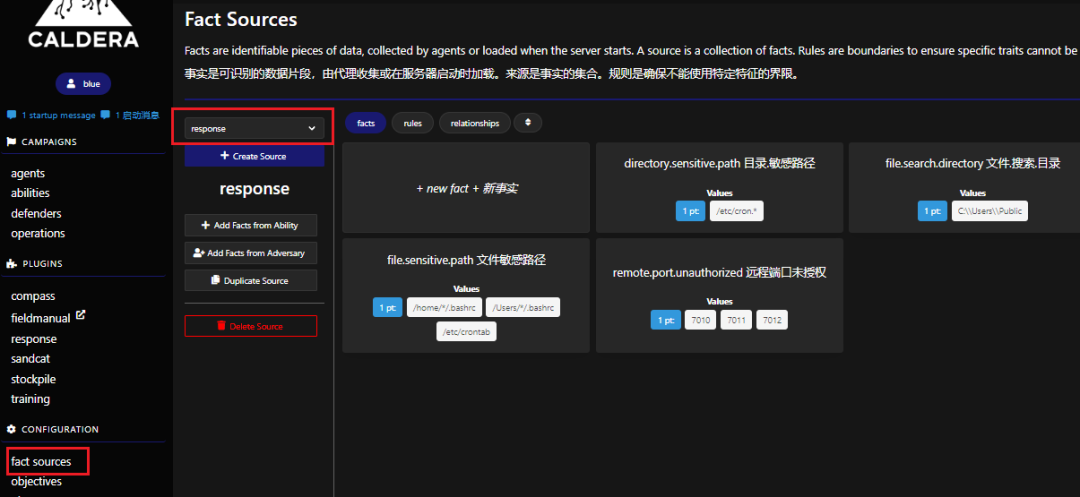
Task: Click the Fact Sources page heading
Action: [241, 19]
